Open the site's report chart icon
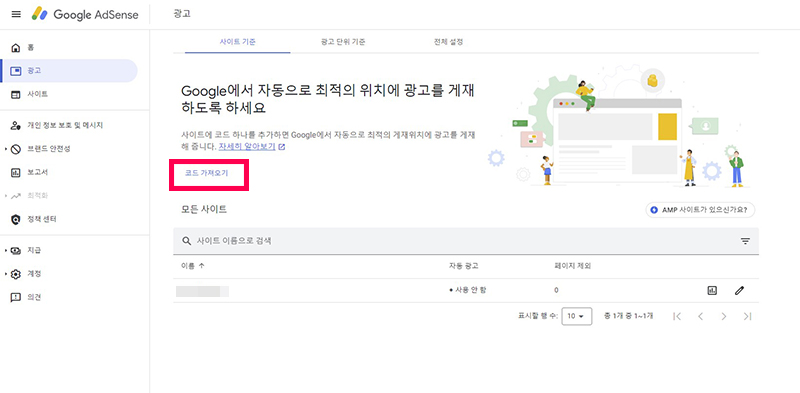Image resolution: width=800 pixels, height=393 pixels. 712,290
